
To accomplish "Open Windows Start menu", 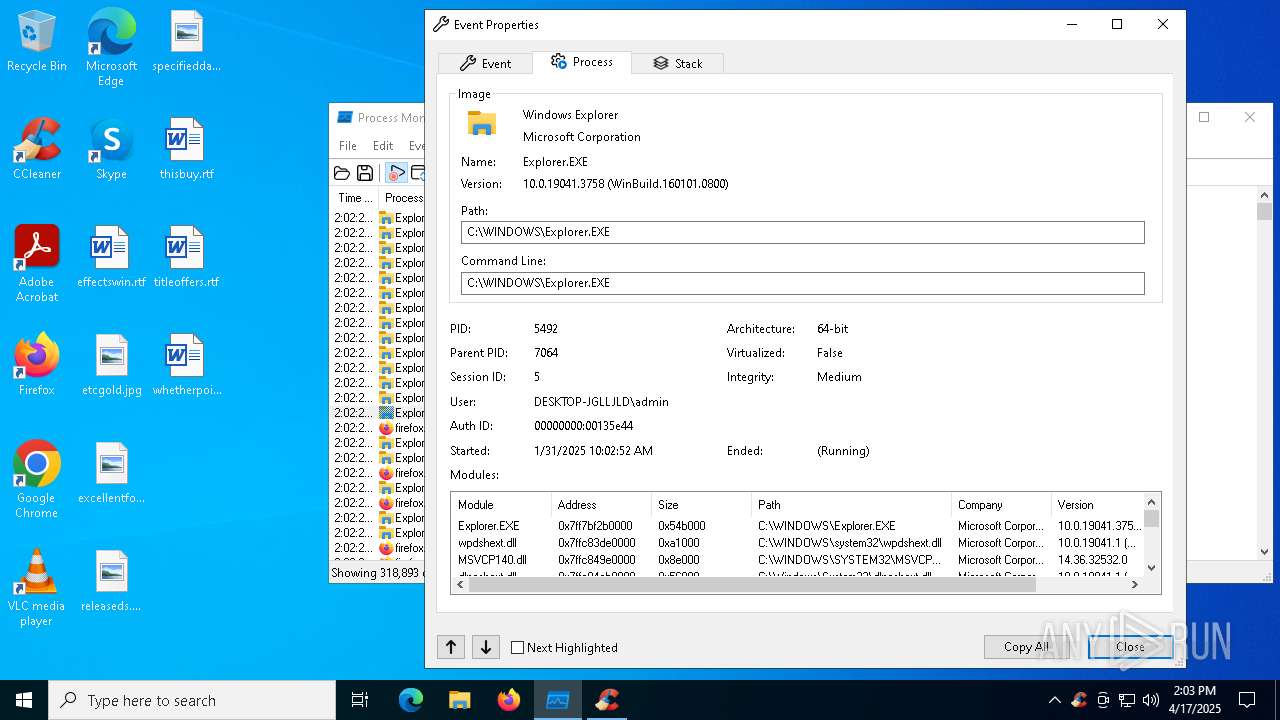I will click(x=24, y=700).
